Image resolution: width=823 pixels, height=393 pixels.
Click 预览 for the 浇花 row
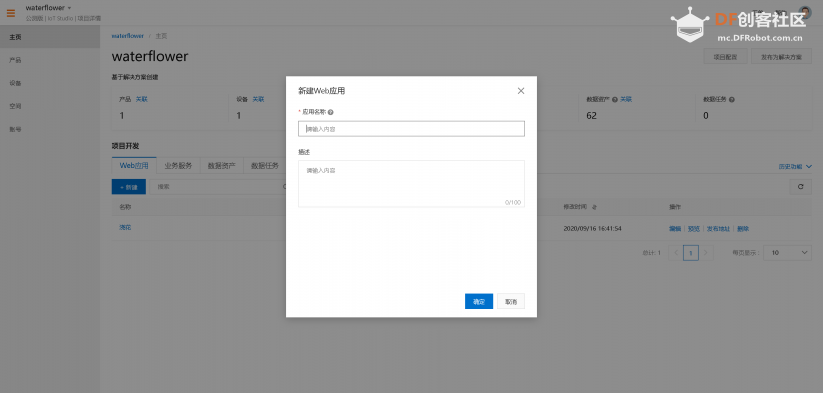click(694, 229)
